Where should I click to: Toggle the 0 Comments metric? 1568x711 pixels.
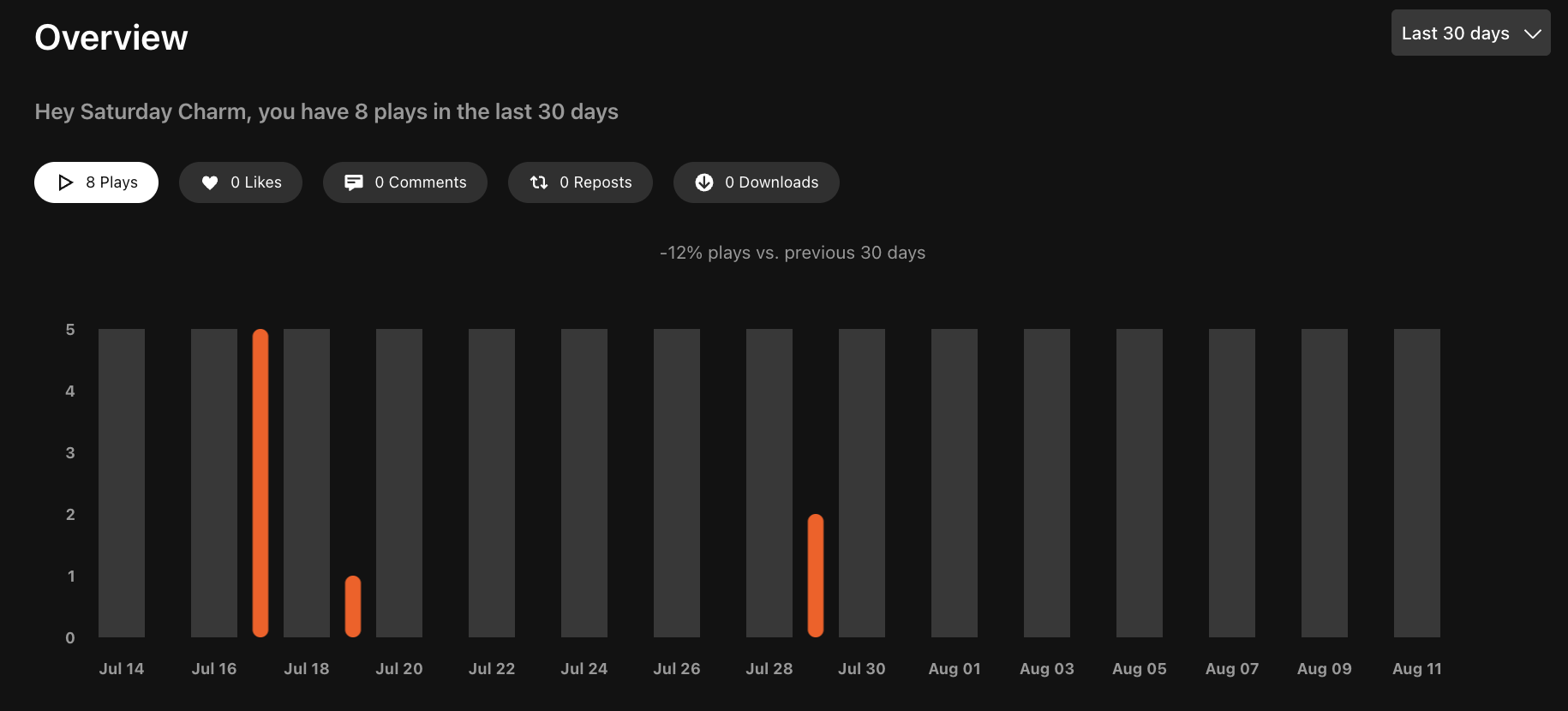(405, 182)
